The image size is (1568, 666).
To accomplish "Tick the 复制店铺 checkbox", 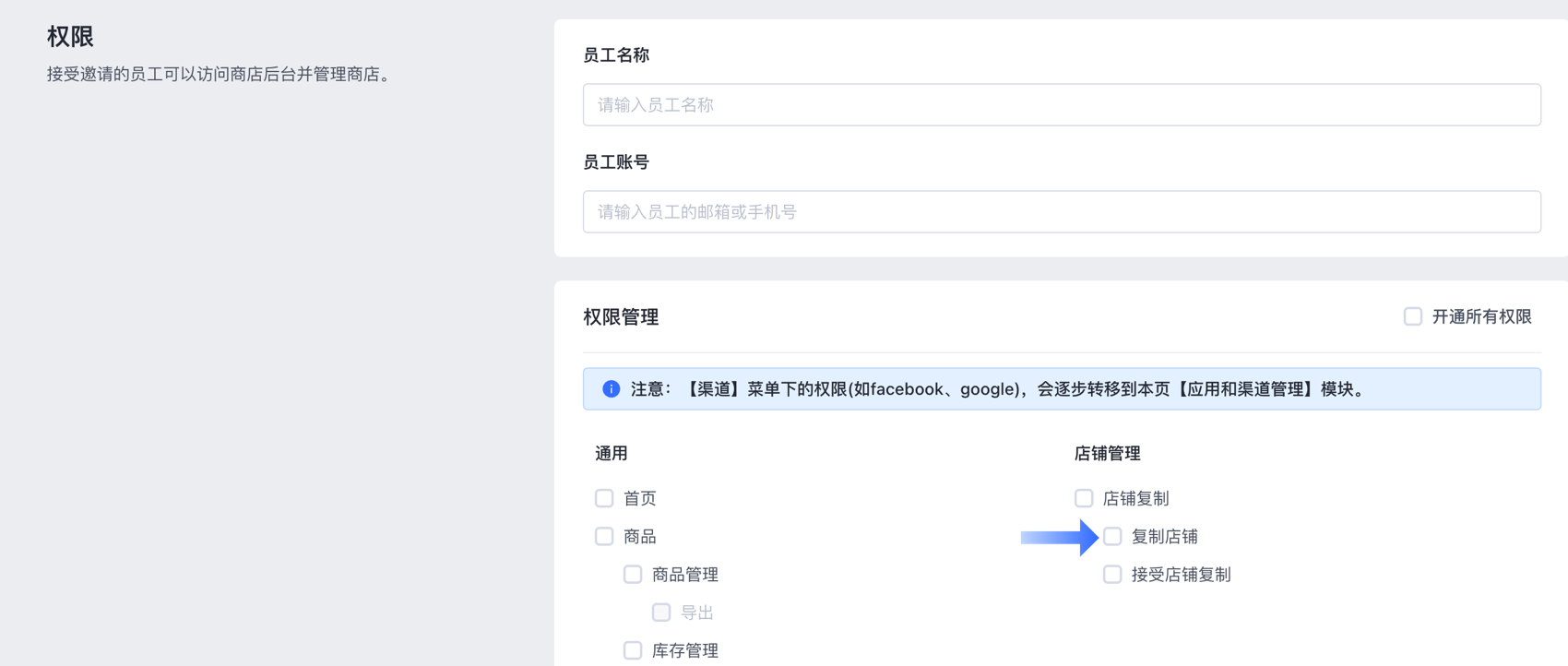I will coord(1112,537).
